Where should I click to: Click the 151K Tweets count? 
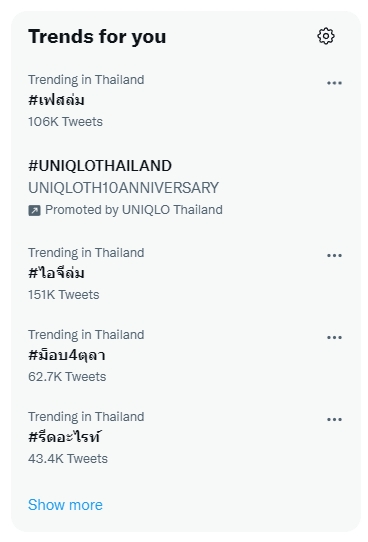point(64,295)
